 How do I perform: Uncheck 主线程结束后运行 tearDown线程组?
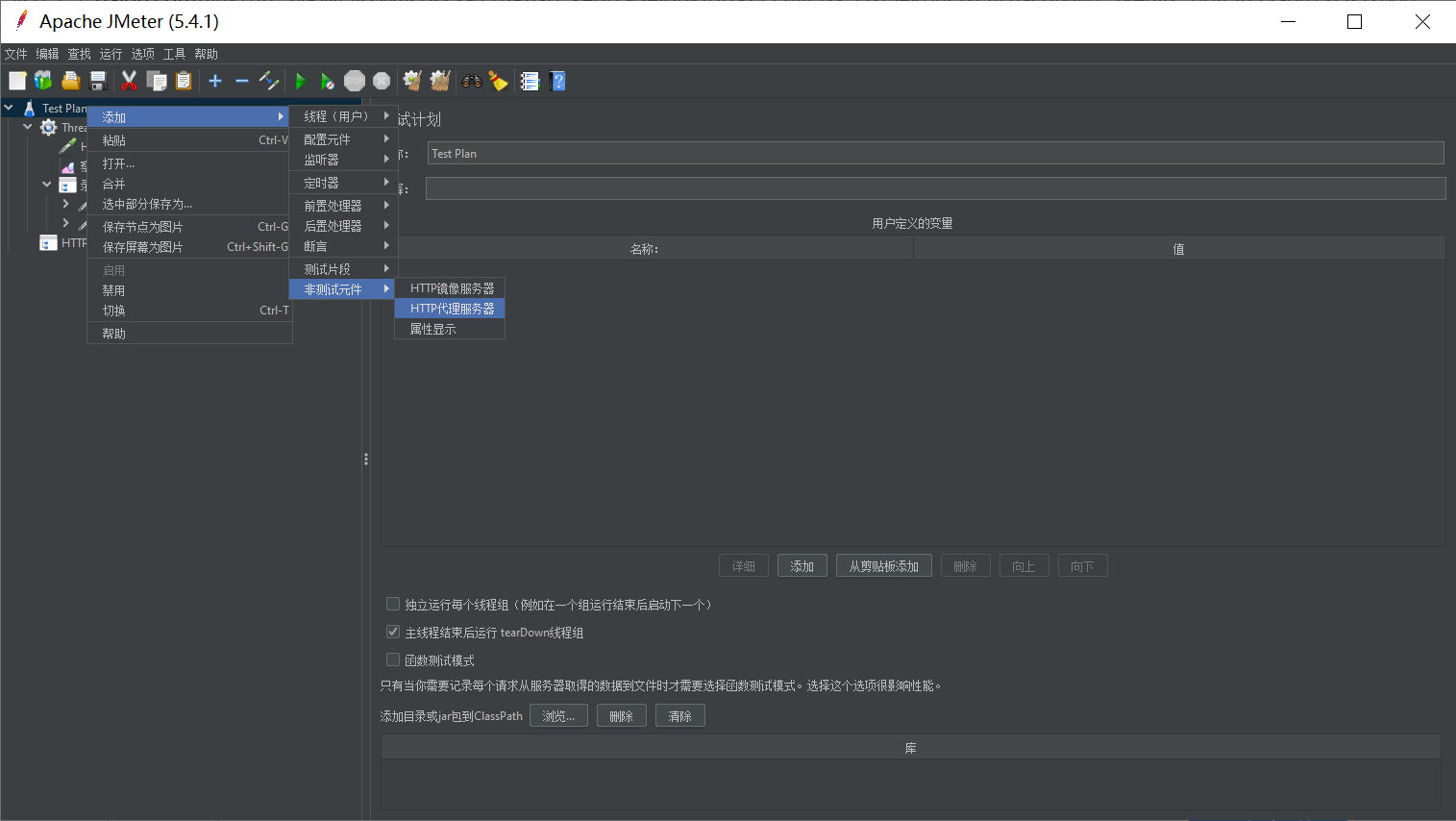392,632
